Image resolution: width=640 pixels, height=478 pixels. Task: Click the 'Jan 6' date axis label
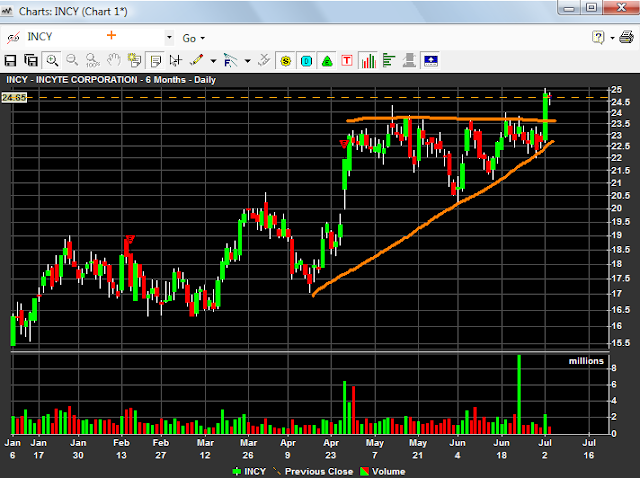13,449
